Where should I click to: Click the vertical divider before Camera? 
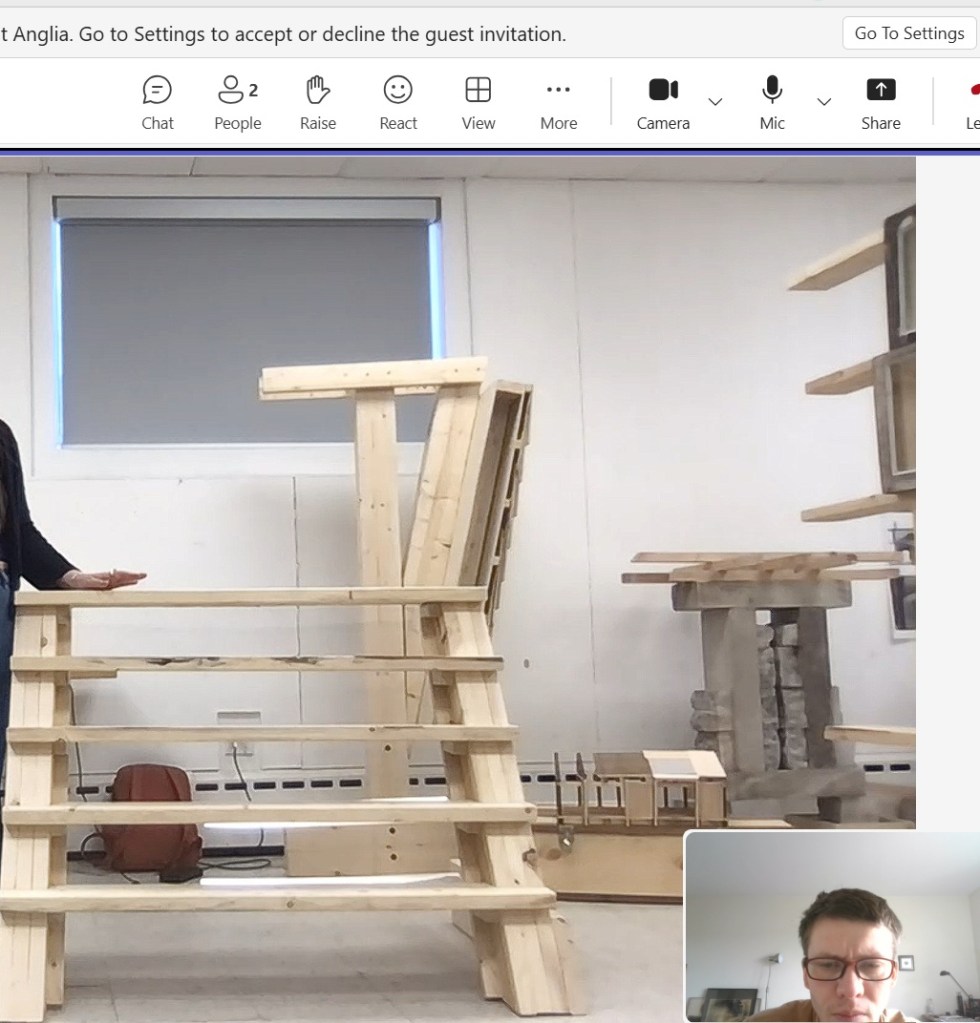611,102
